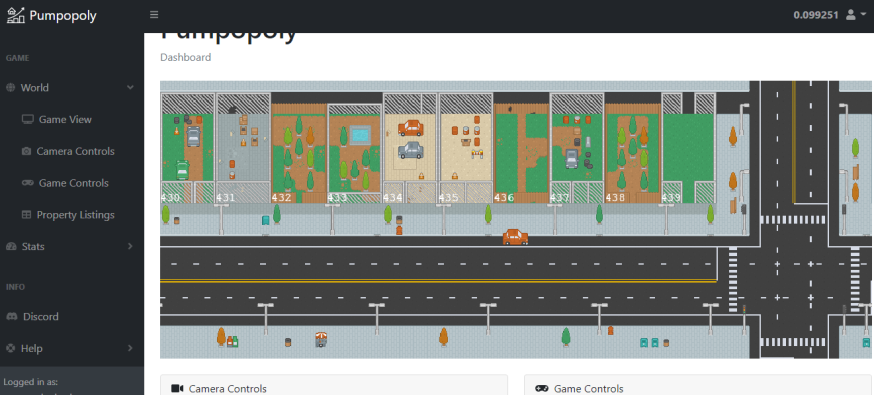Image resolution: width=874 pixels, height=395 pixels.
Task: Click the Pumpopoly logo icon
Action: 16,15
